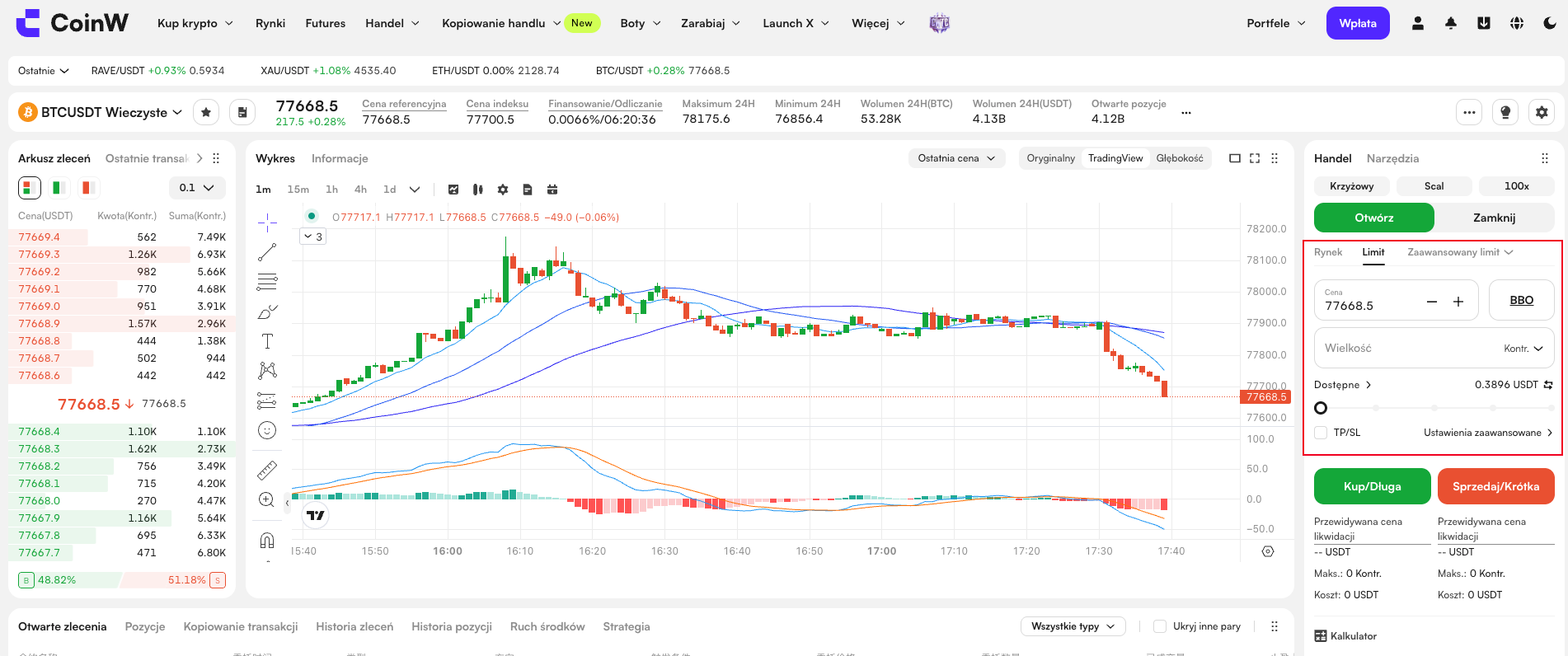Viewport: 1568px width, 656px height.
Task: Open the Portfele dropdown
Action: pos(1276,23)
